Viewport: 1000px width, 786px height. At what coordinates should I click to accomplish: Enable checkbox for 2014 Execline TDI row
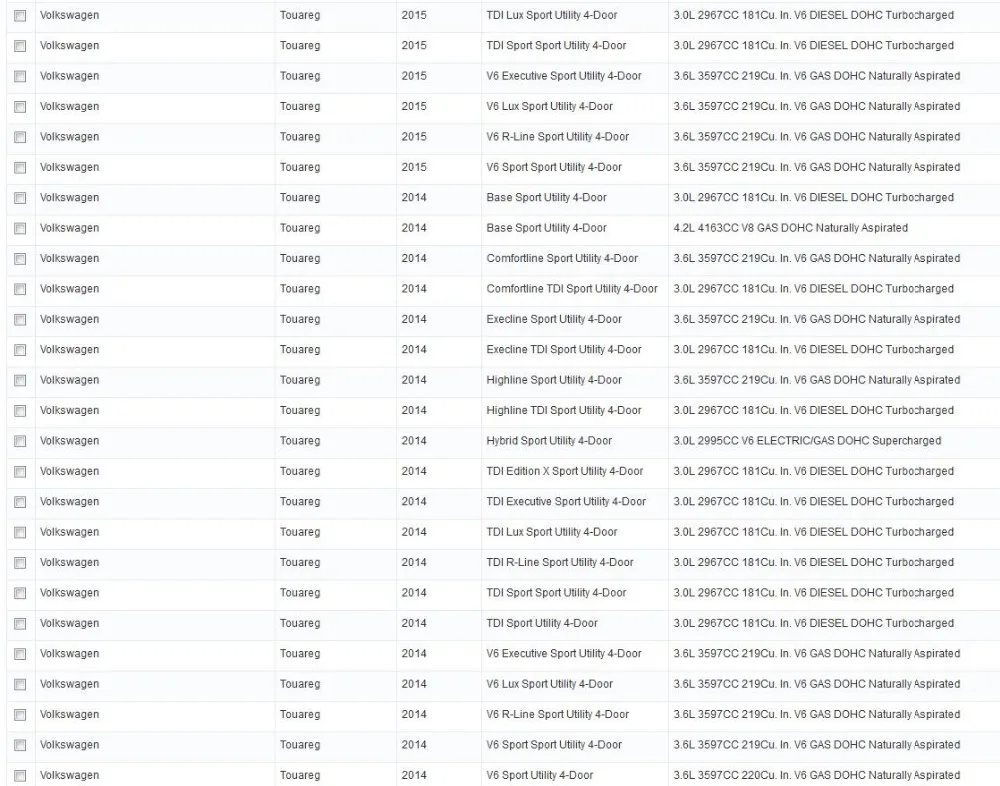(20, 350)
